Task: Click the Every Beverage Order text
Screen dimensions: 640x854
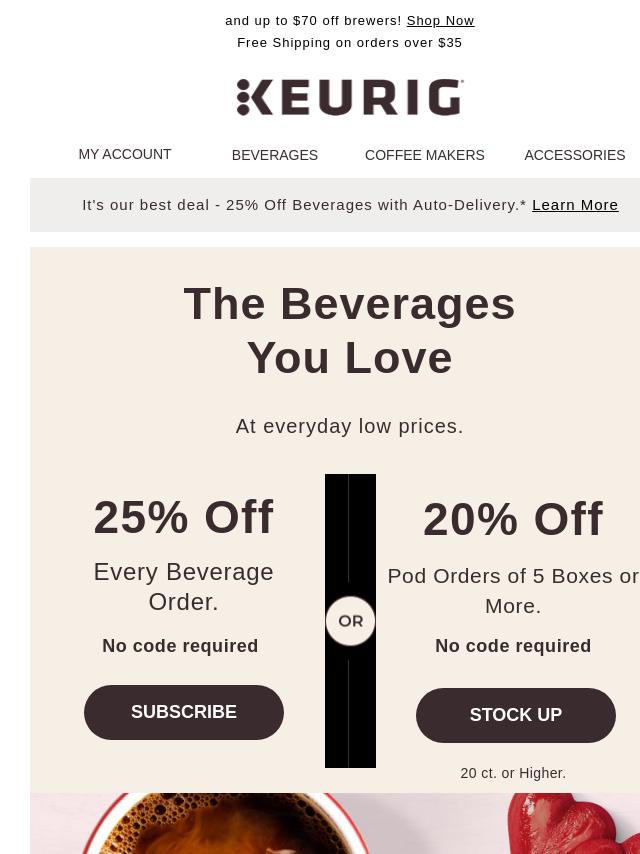Action: click(x=184, y=587)
